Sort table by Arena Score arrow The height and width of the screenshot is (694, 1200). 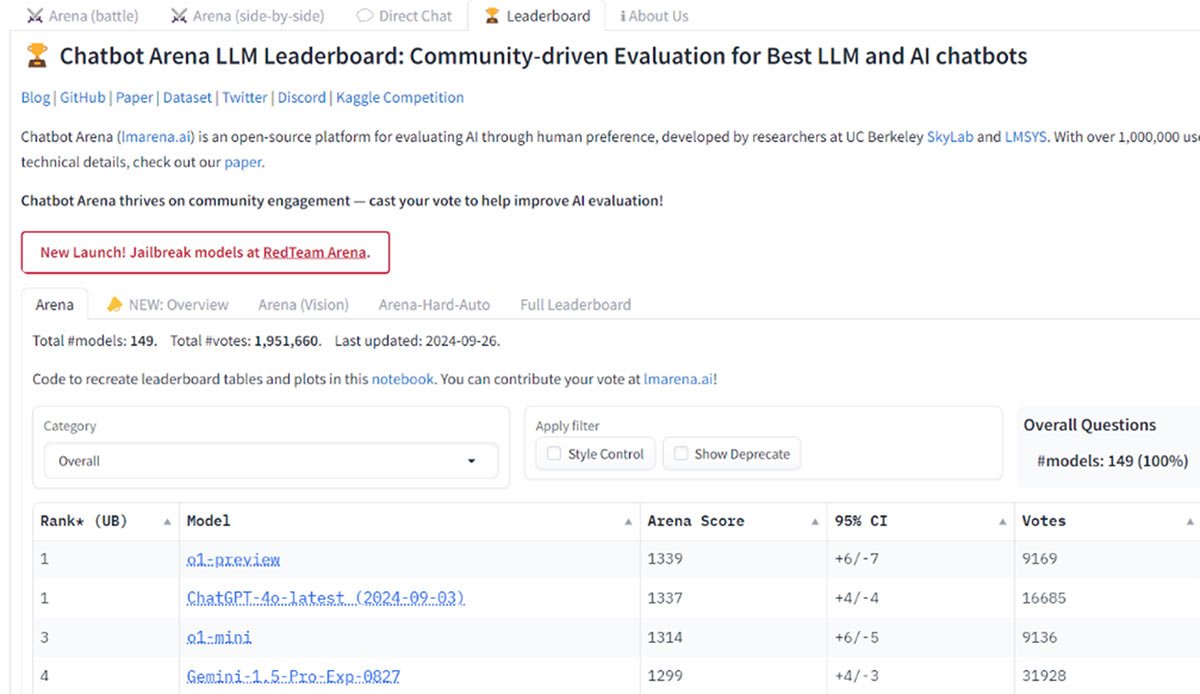tap(816, 522)
